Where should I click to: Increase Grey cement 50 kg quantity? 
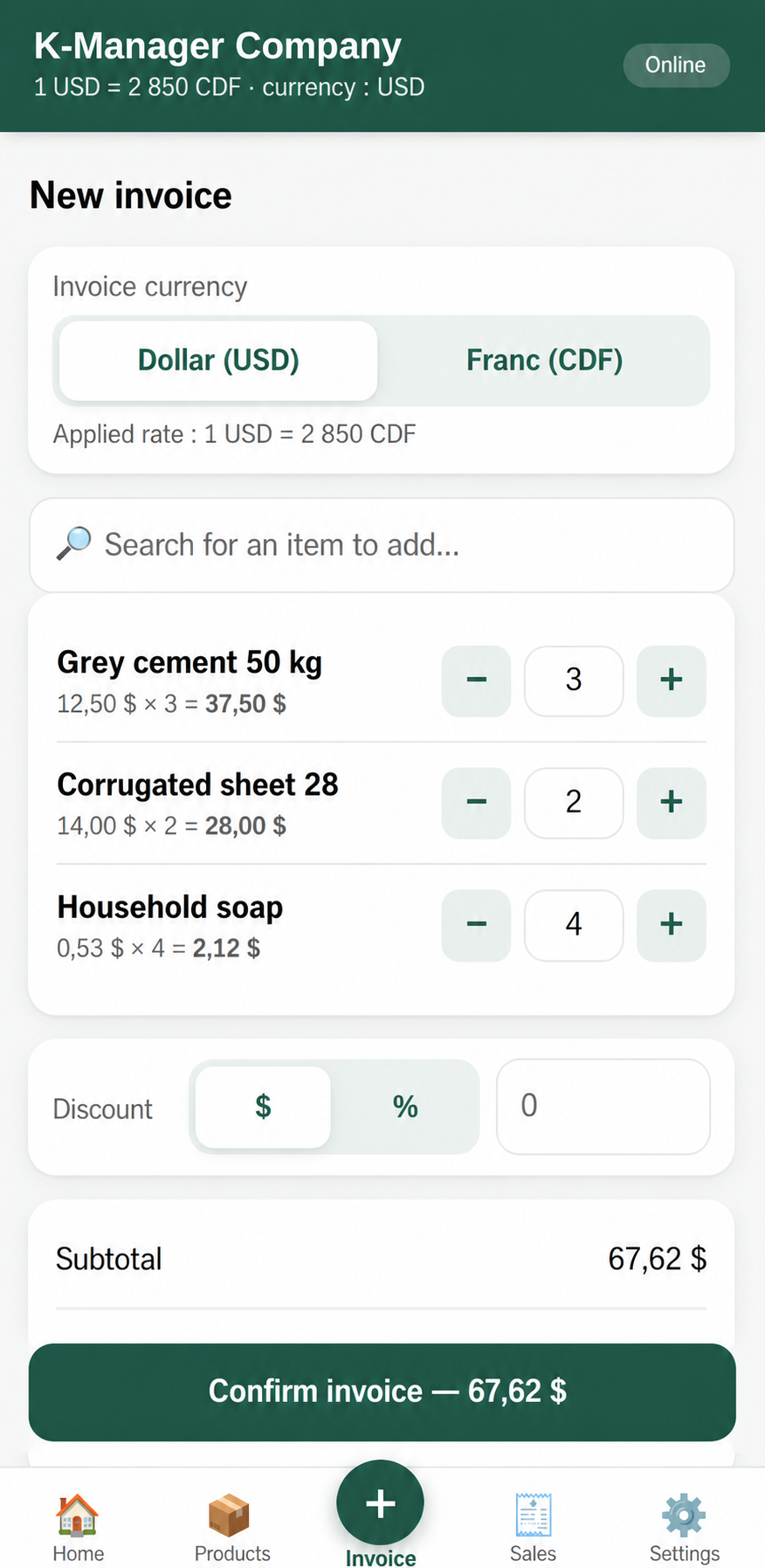coord(672,680)
